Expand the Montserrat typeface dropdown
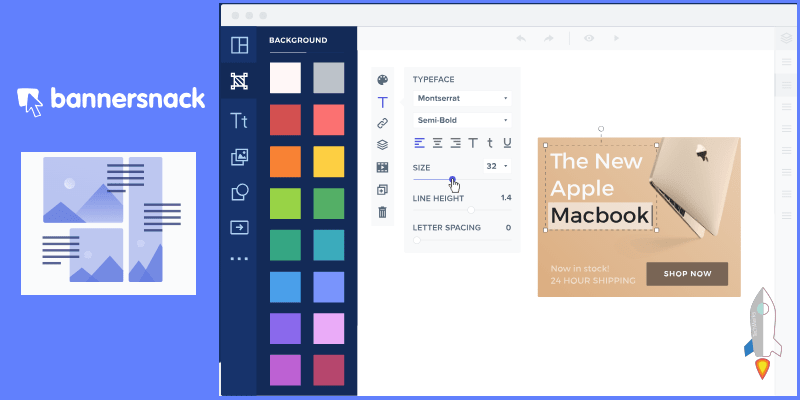 pos(461,98)
